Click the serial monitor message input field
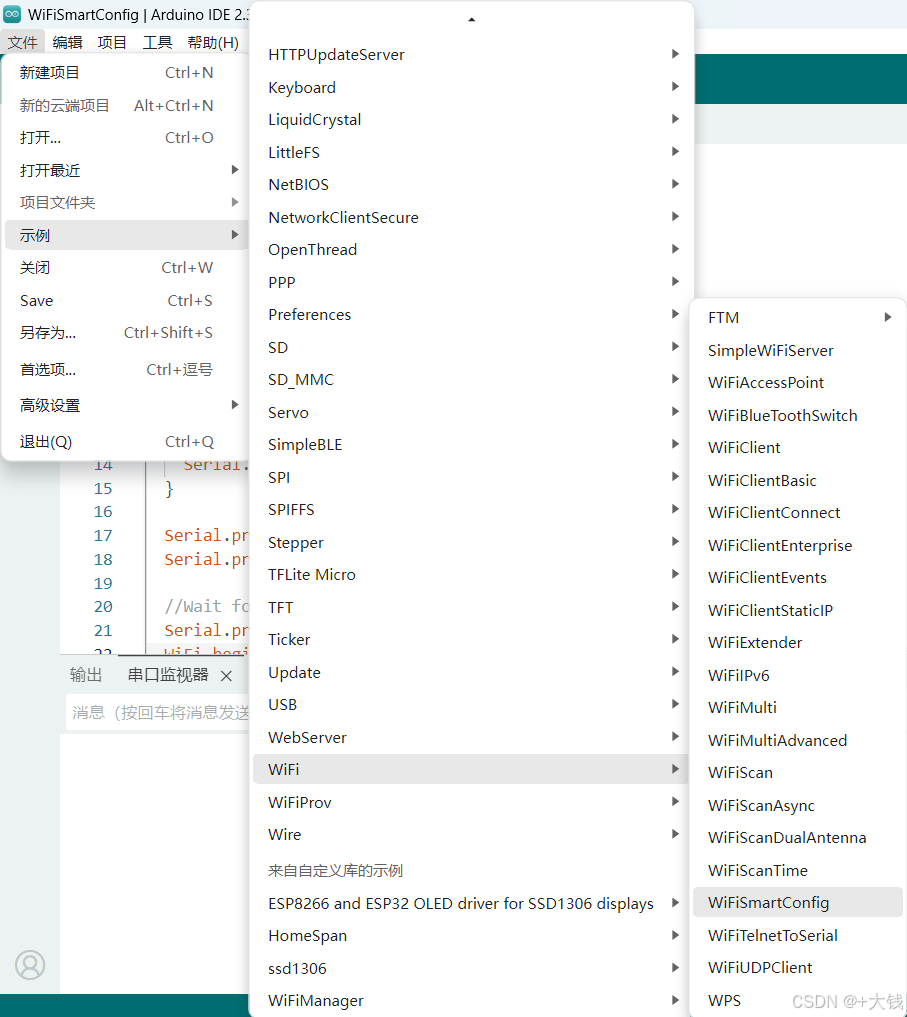 pyautogui.click(x=158, y=713)
